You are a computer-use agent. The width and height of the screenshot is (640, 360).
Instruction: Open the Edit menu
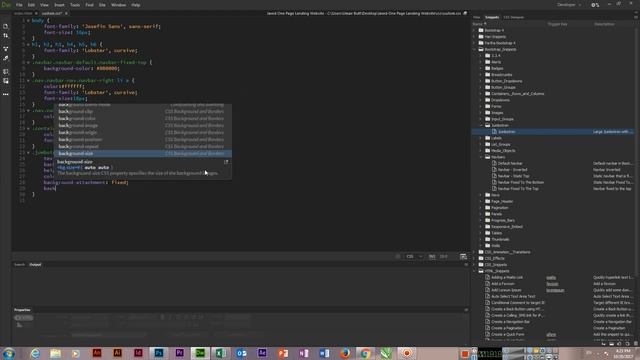(31, 5)
